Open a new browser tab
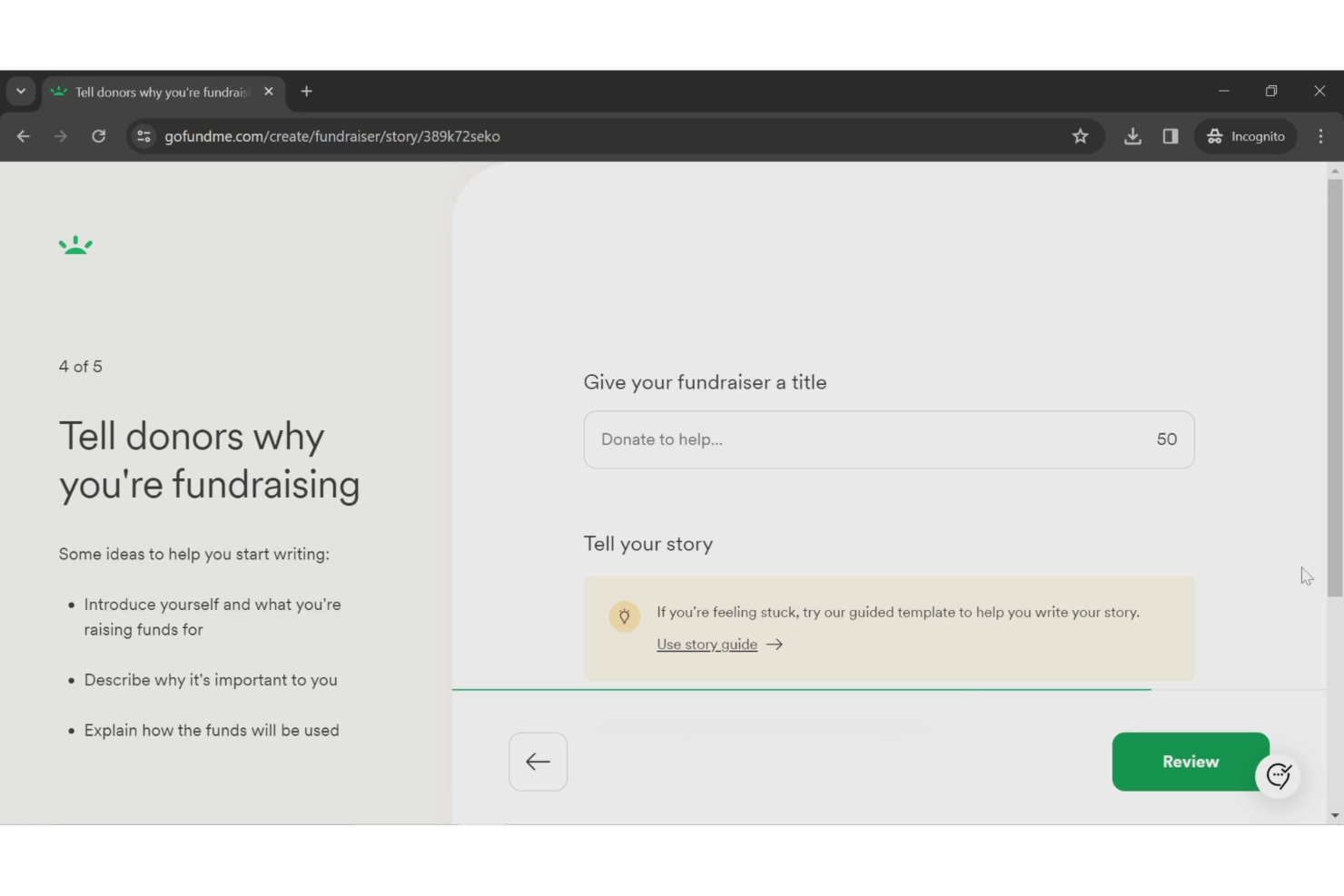 [x=307, y=91]
